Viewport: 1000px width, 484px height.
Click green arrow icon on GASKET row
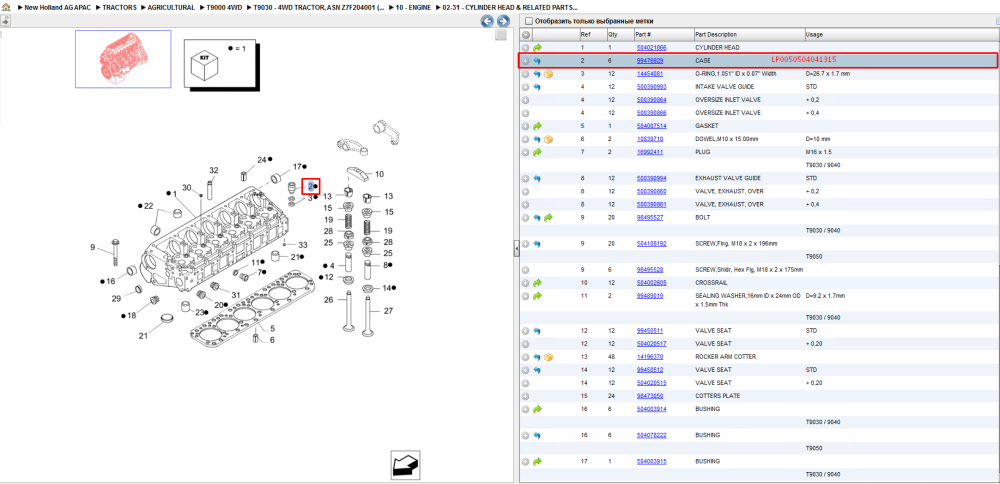[537, 126]
